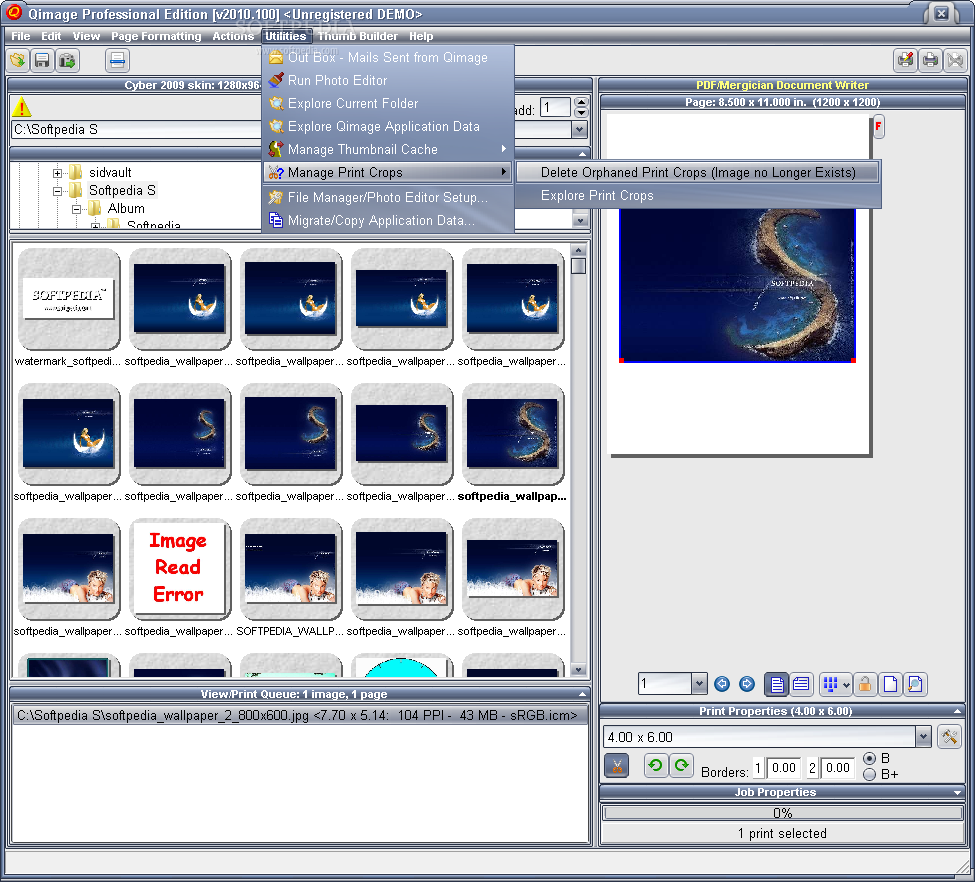Collapse the Album folder node
975x882 pixels.
76,209
